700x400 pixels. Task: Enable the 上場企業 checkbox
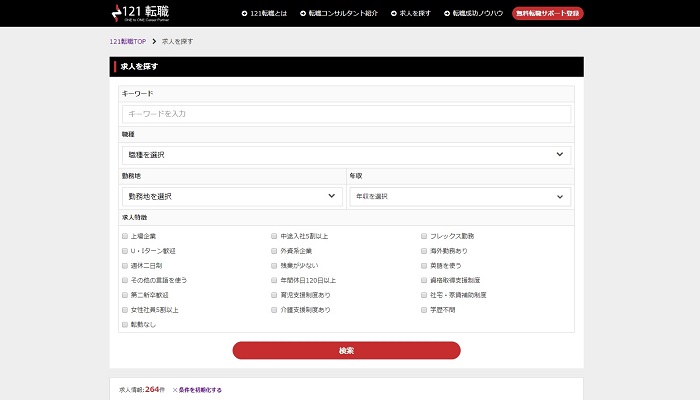click(x=124, y=236)
